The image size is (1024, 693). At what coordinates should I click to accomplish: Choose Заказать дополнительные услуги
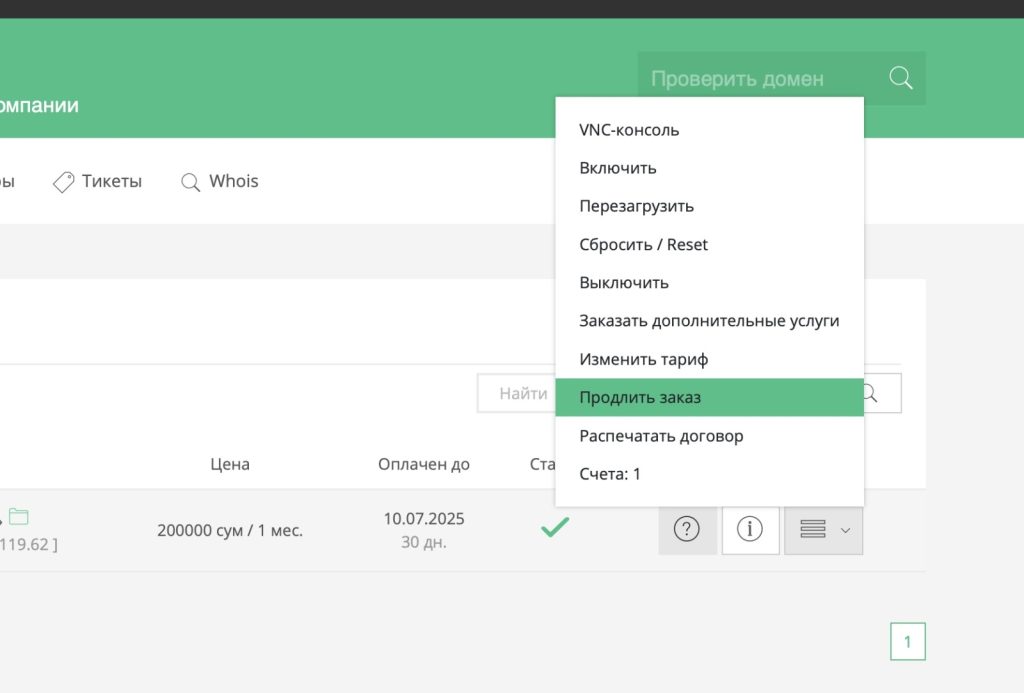[709, 321]
